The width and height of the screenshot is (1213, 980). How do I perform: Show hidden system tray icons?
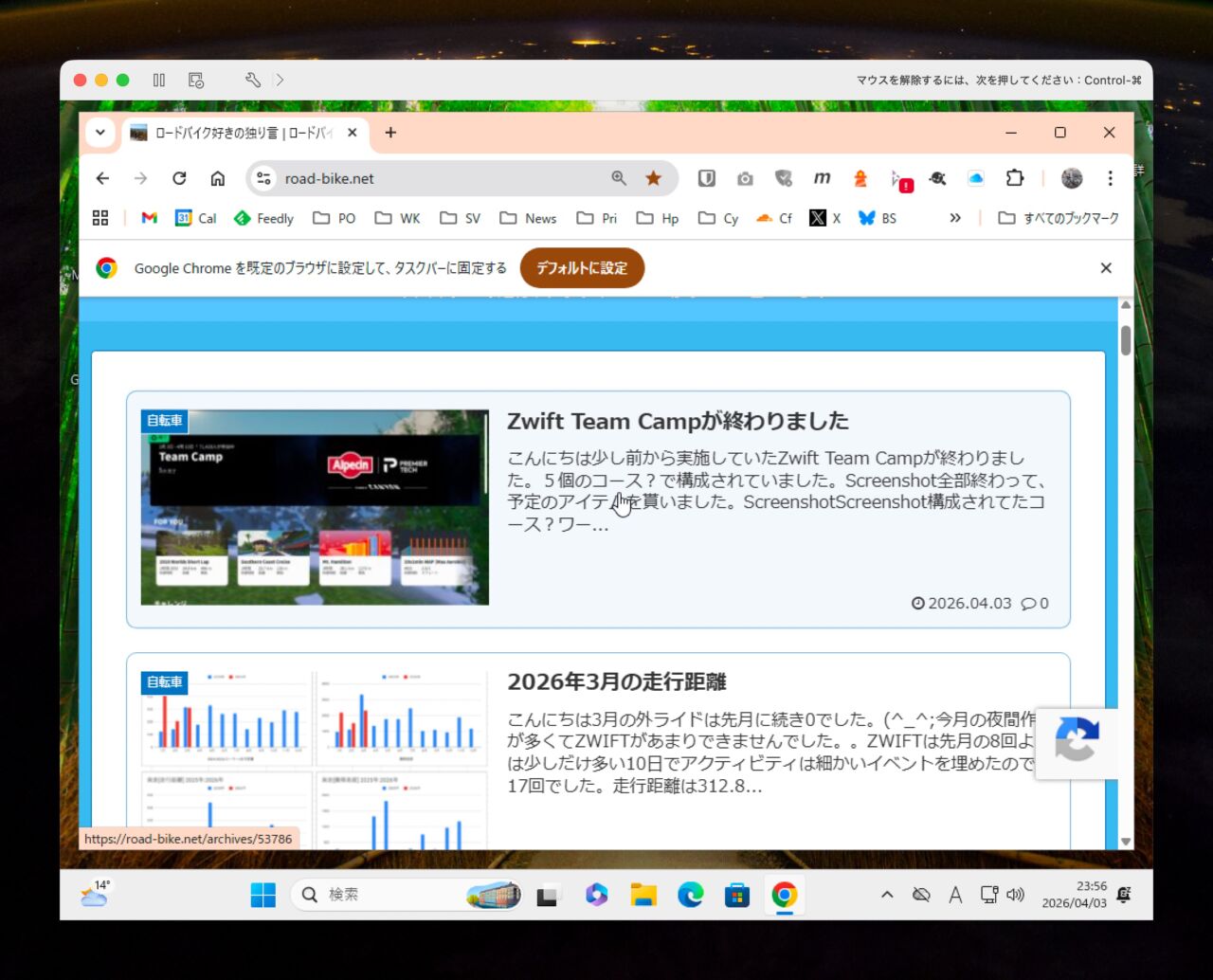[x=887, y=895]
